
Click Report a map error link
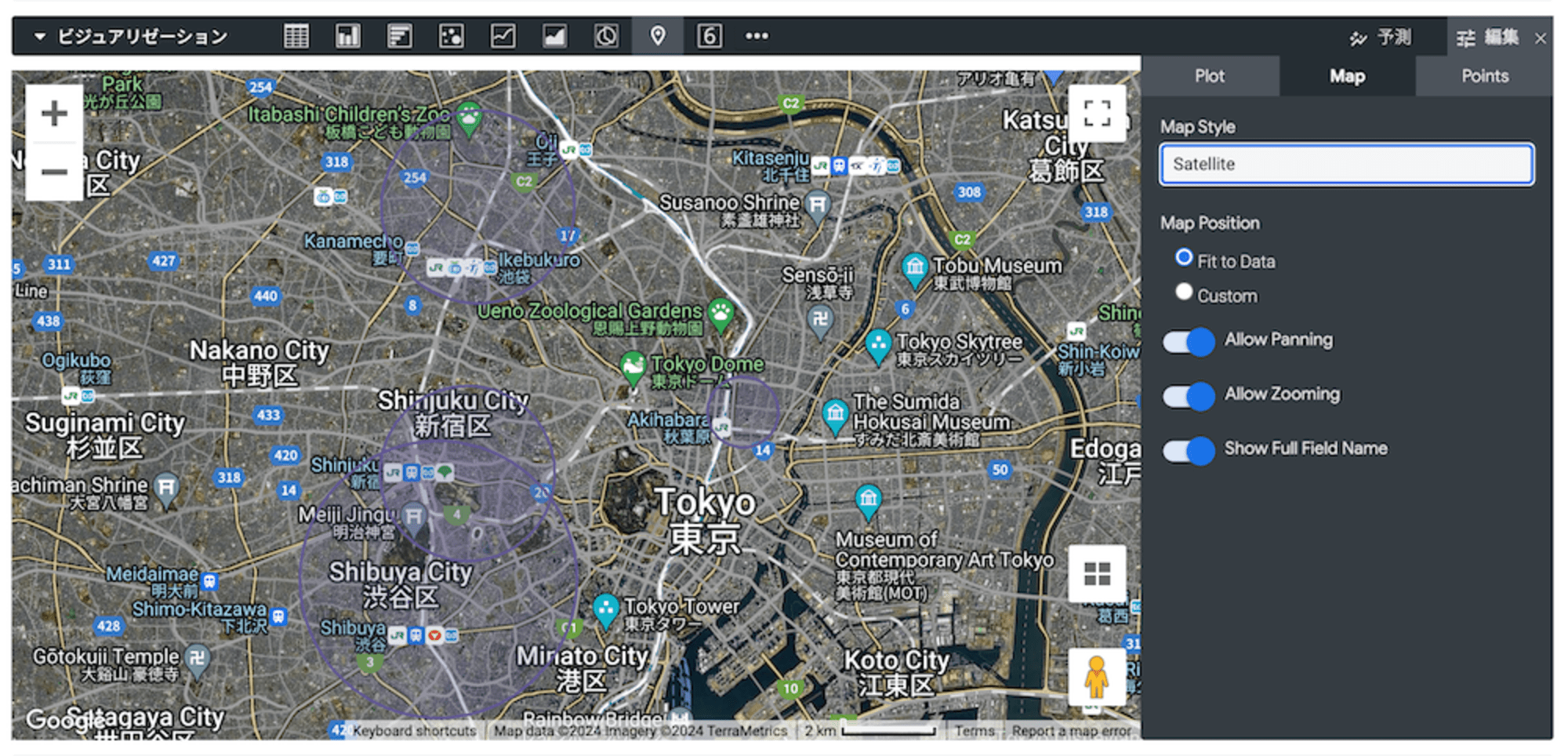1072,731
